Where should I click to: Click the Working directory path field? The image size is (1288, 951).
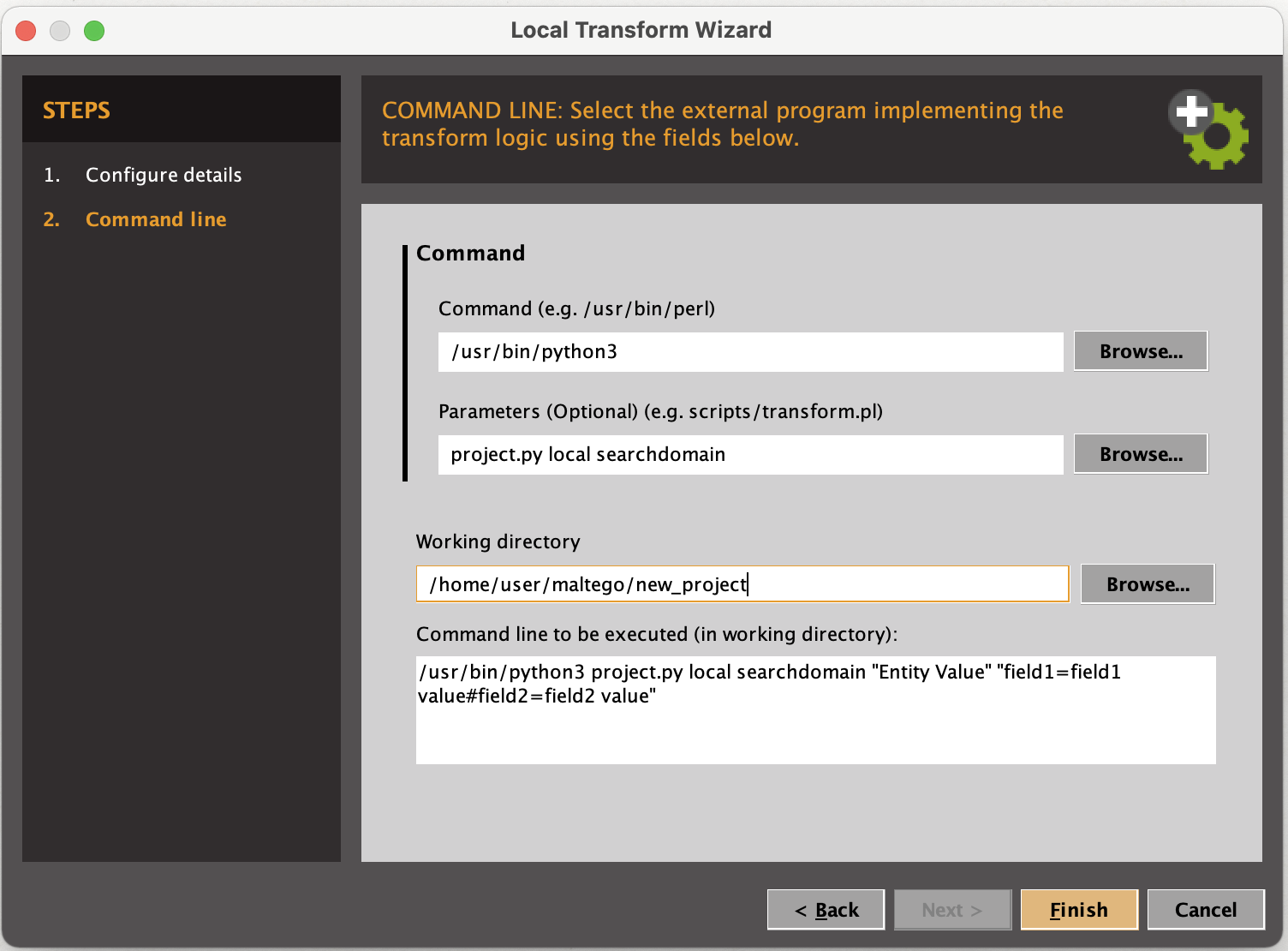[x=742, y=584]
